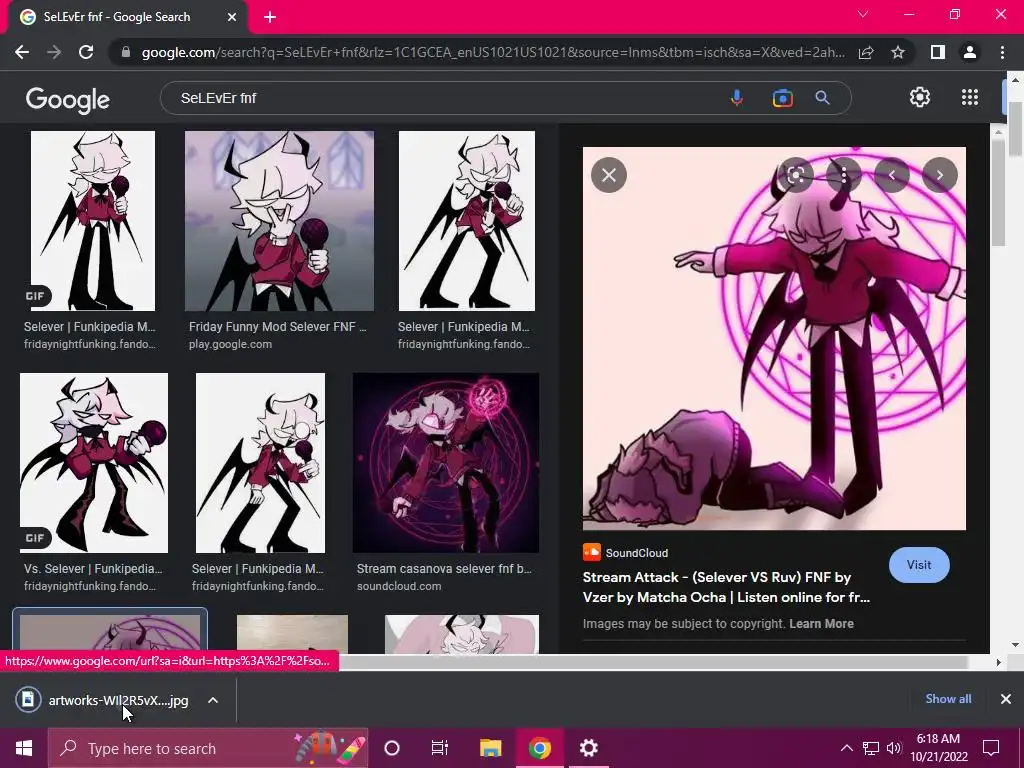This screenshot has width=1024, height=768.
Task: Open Task View on the taskbar
Action: [440, 748]
